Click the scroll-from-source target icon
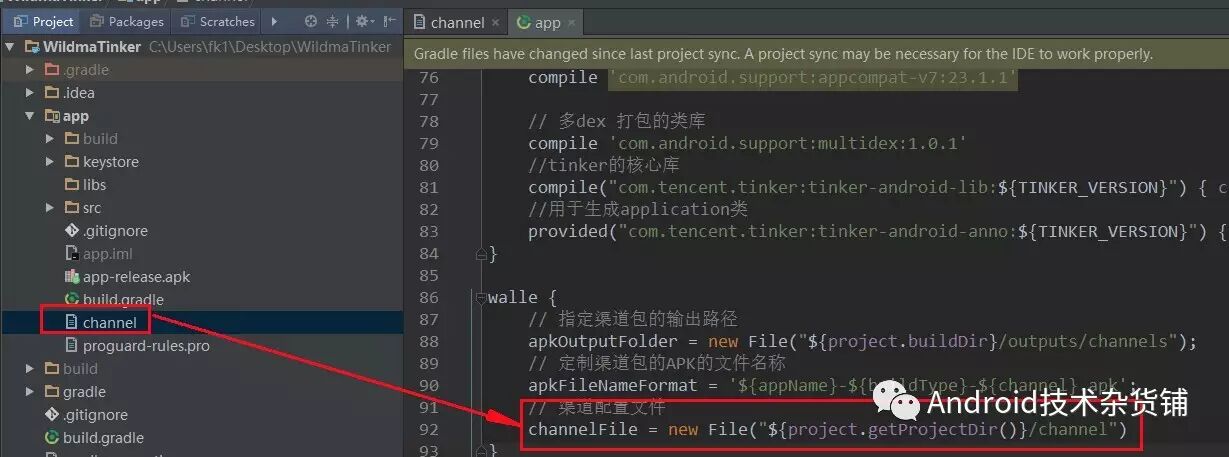 (311, 21)
